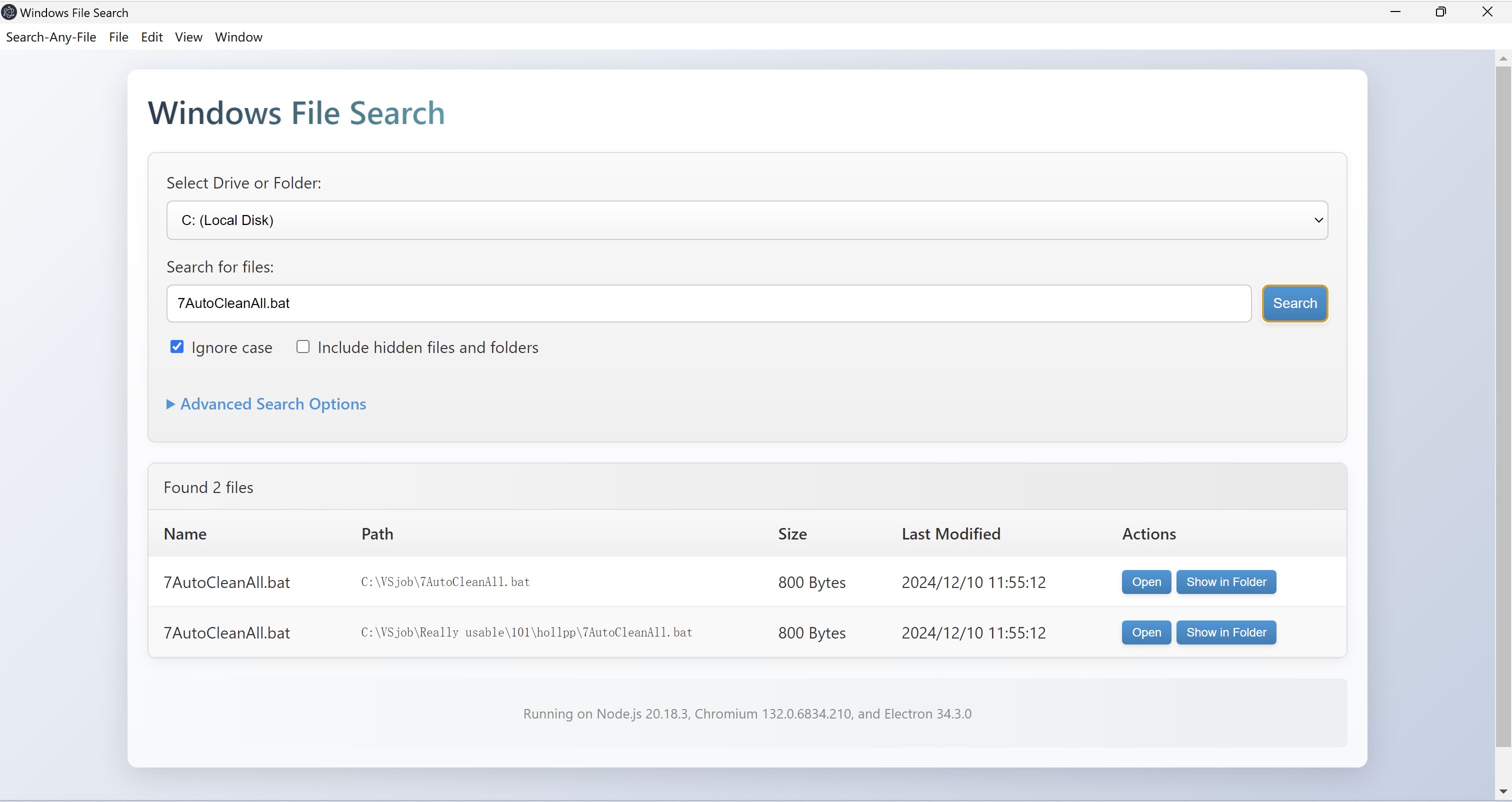Open the File menu
The height and width of the screenshot is (802, 1512).
click(x=118, y=37)
